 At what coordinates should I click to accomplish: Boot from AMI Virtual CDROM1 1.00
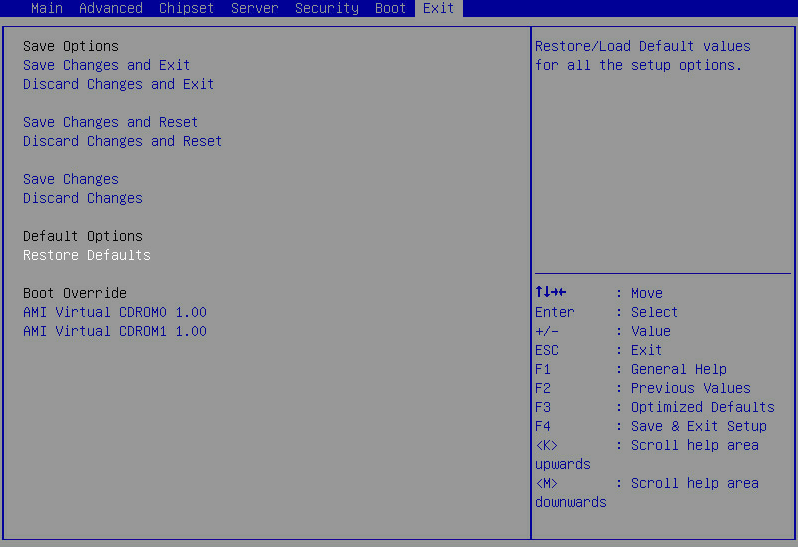click(115, 331)
